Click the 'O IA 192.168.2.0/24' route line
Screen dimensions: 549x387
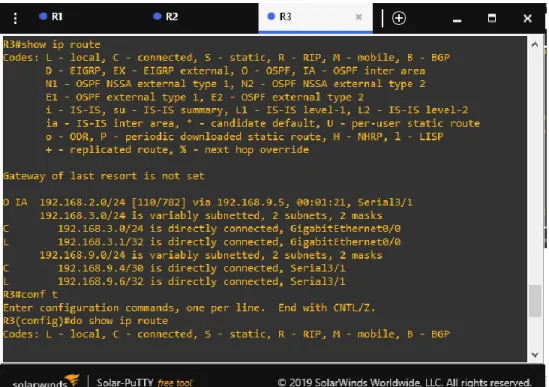(x=208, y=202)
